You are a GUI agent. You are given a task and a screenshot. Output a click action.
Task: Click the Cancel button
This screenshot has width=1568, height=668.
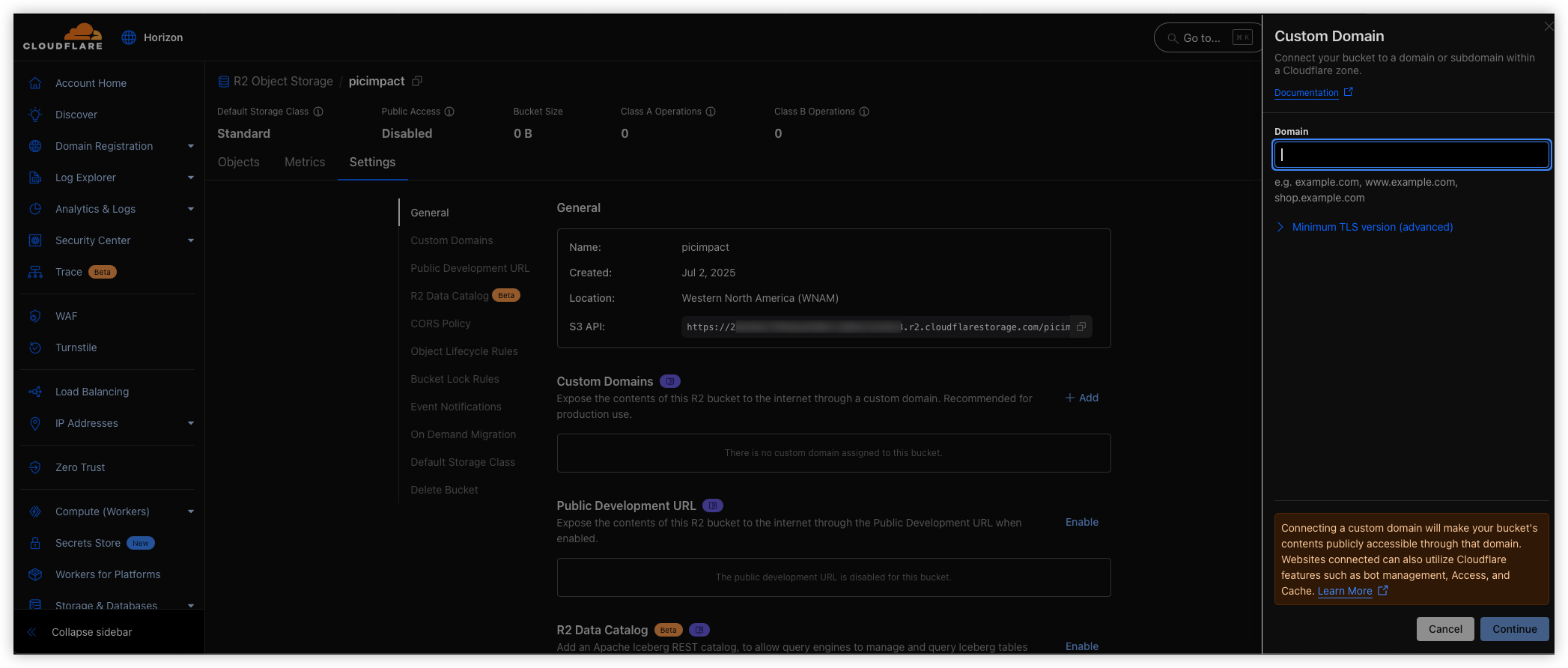click(x=1445, y=629)
